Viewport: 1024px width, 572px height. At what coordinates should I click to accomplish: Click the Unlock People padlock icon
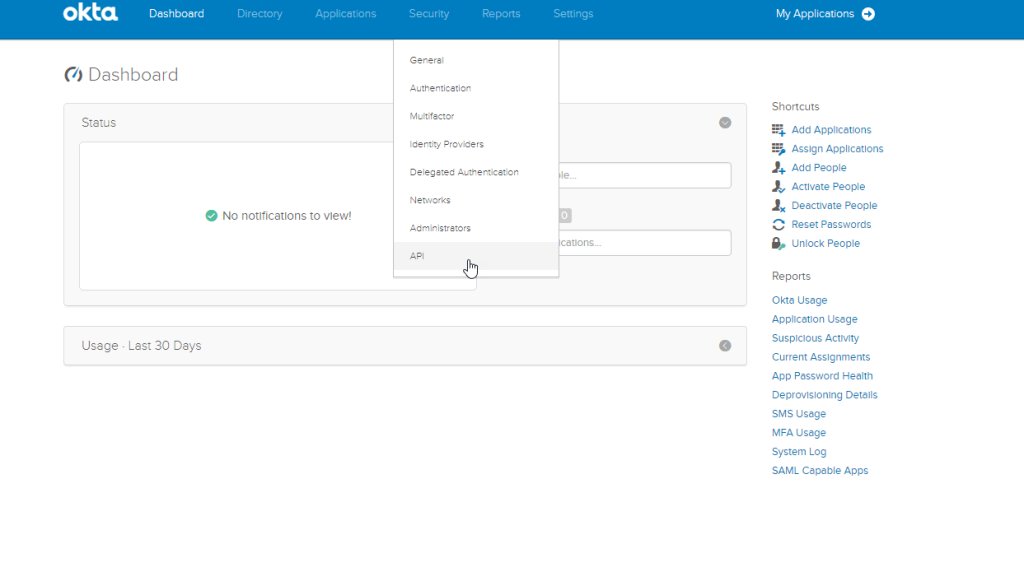pyautogui.click(x=778, y=244)
